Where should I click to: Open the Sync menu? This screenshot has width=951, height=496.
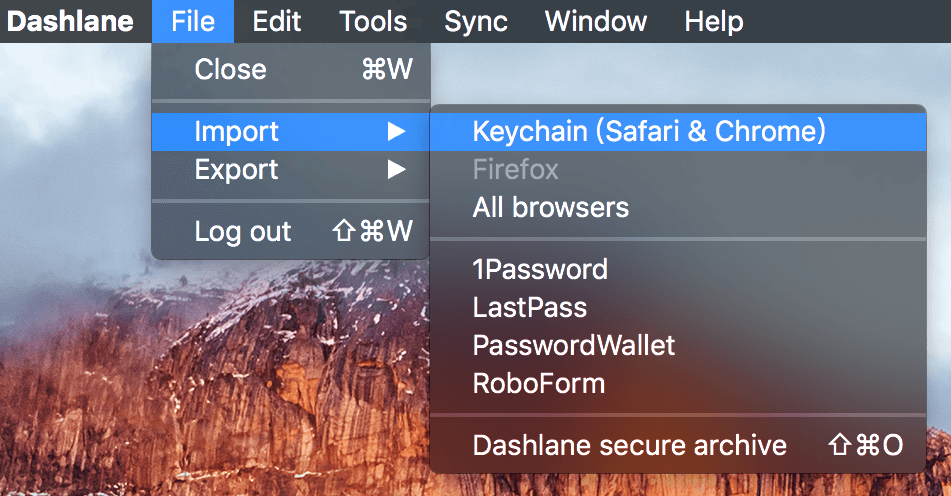476,21
